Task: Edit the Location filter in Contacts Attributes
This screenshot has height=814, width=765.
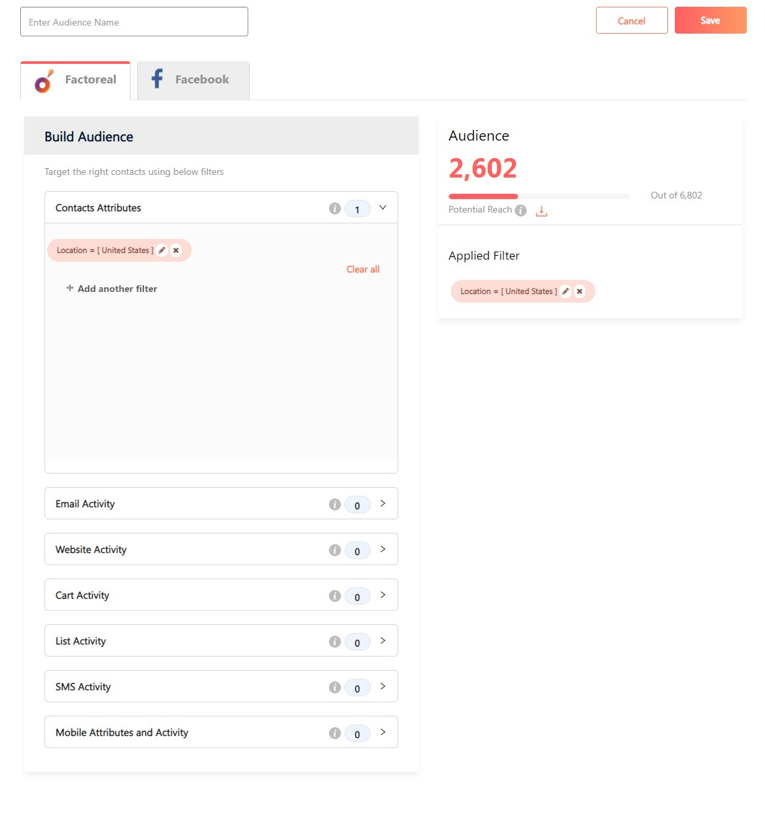Action: [162, 250]
